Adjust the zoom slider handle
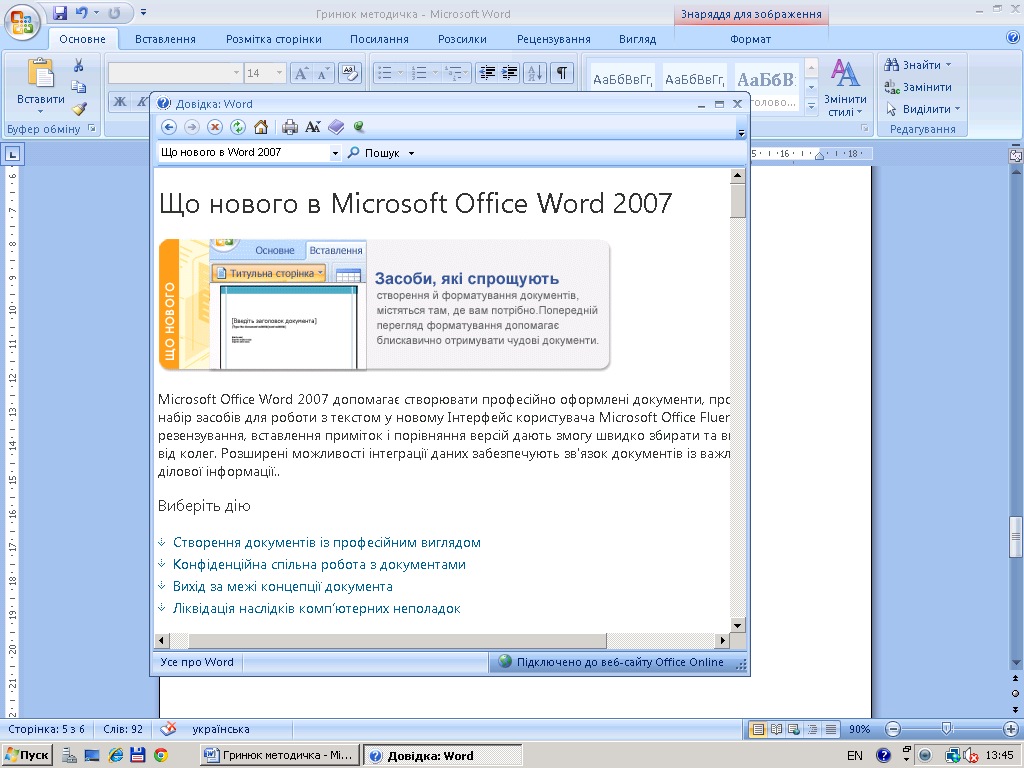 946,729
